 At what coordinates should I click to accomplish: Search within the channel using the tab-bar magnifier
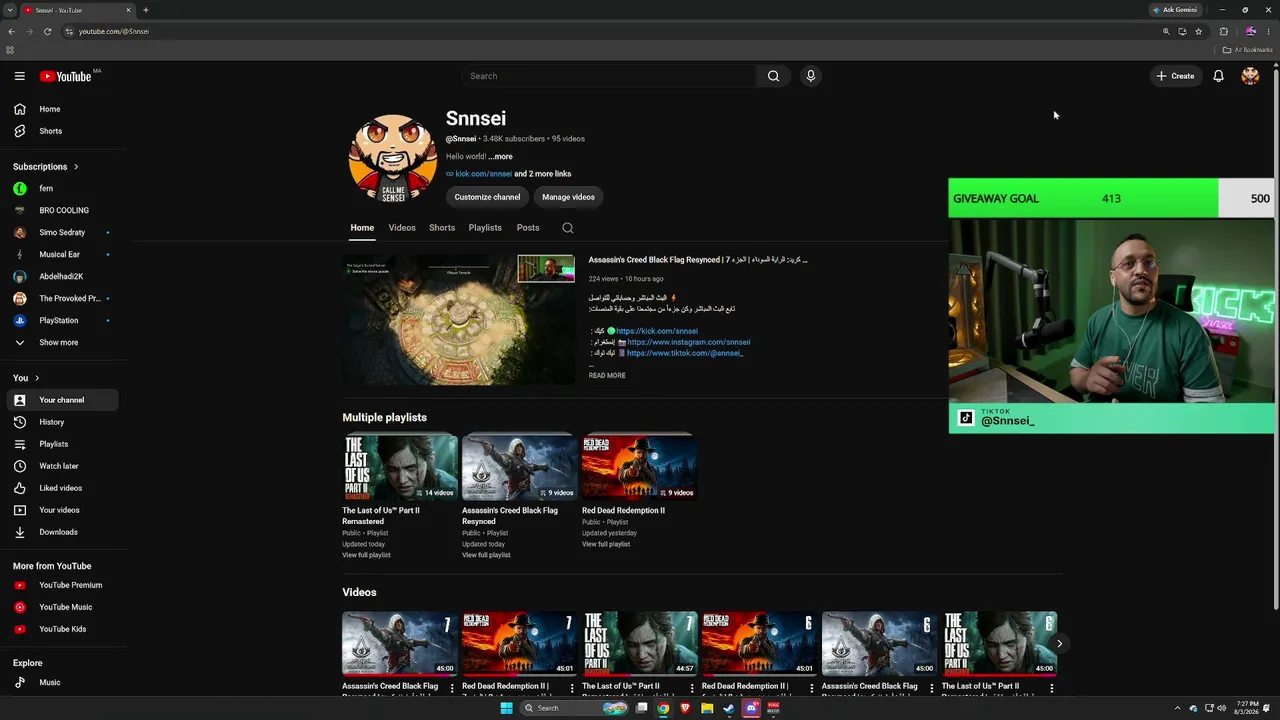(x=568, y=228)
